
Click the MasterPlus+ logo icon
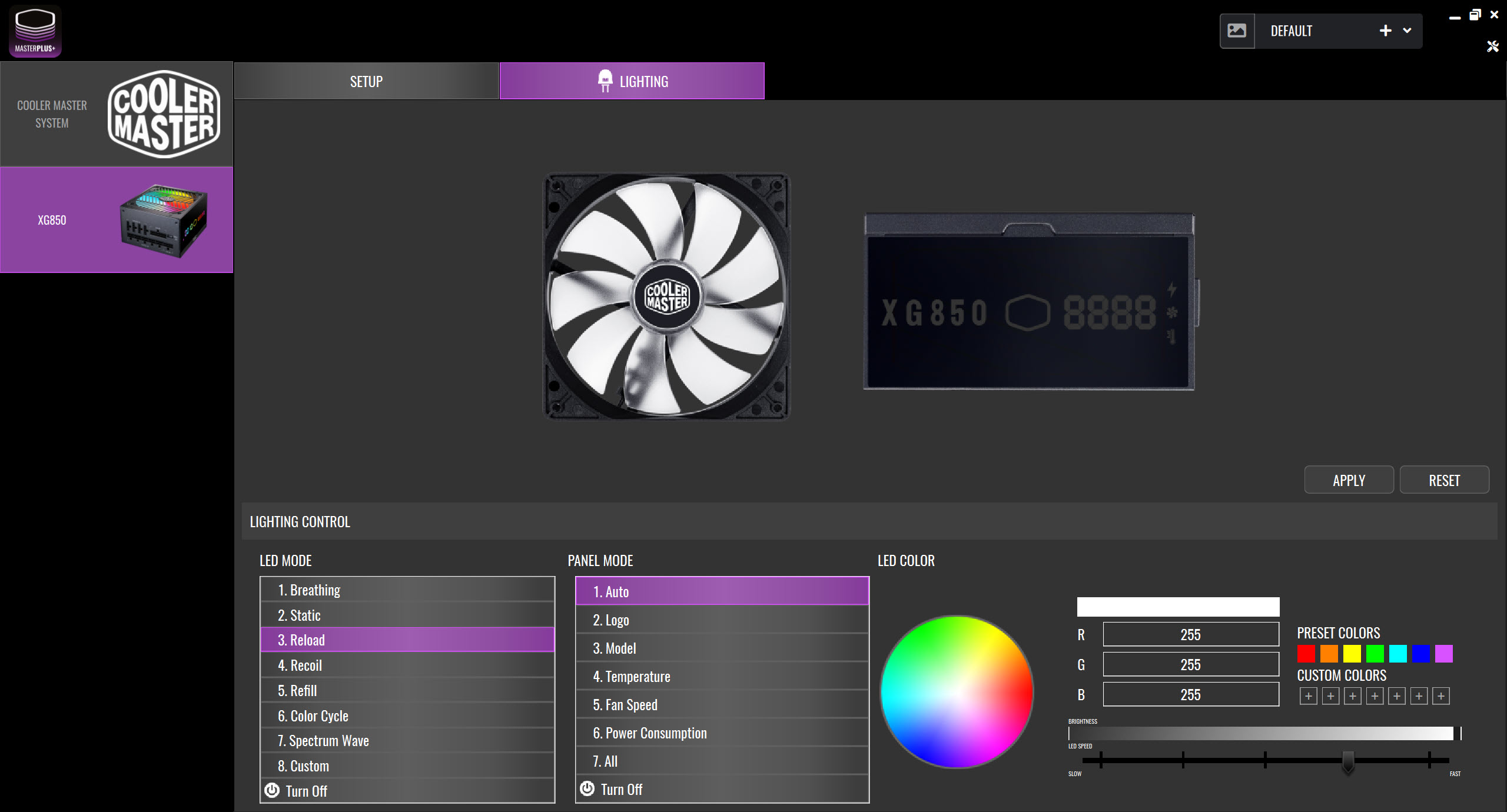coord(35,31)
